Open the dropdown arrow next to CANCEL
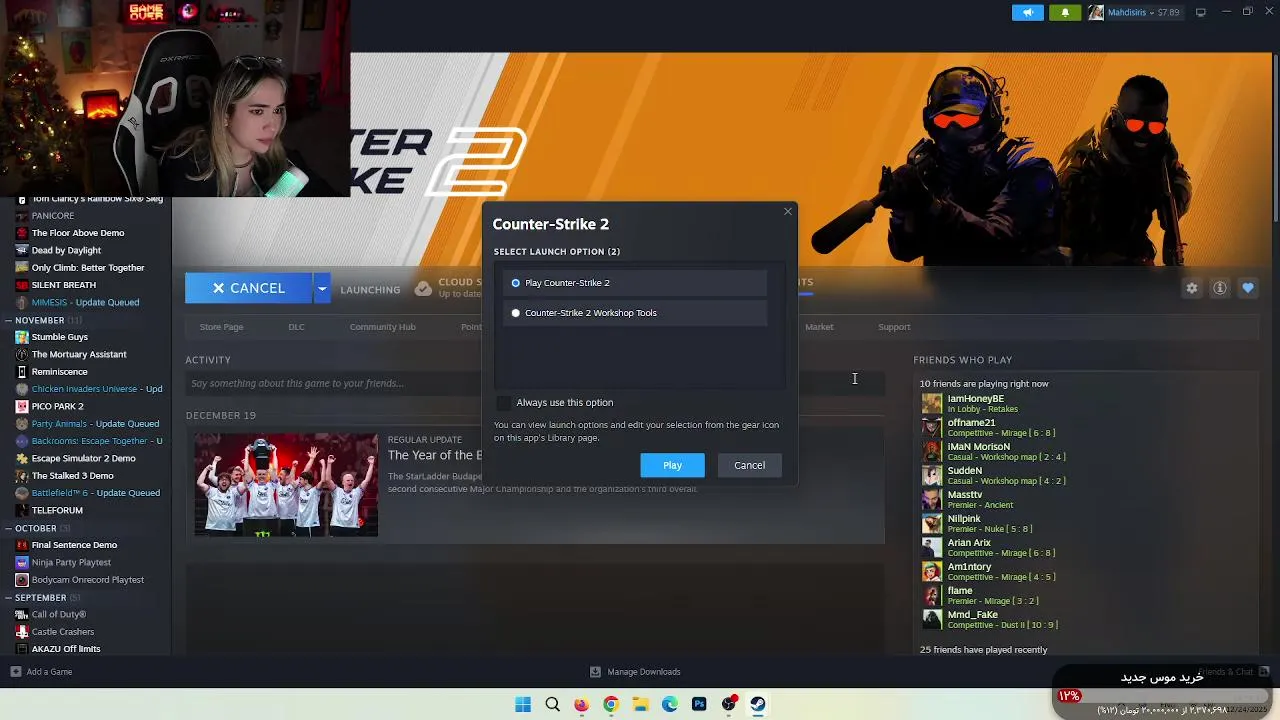The image size is (1280, 720). (x=322, y=288)
